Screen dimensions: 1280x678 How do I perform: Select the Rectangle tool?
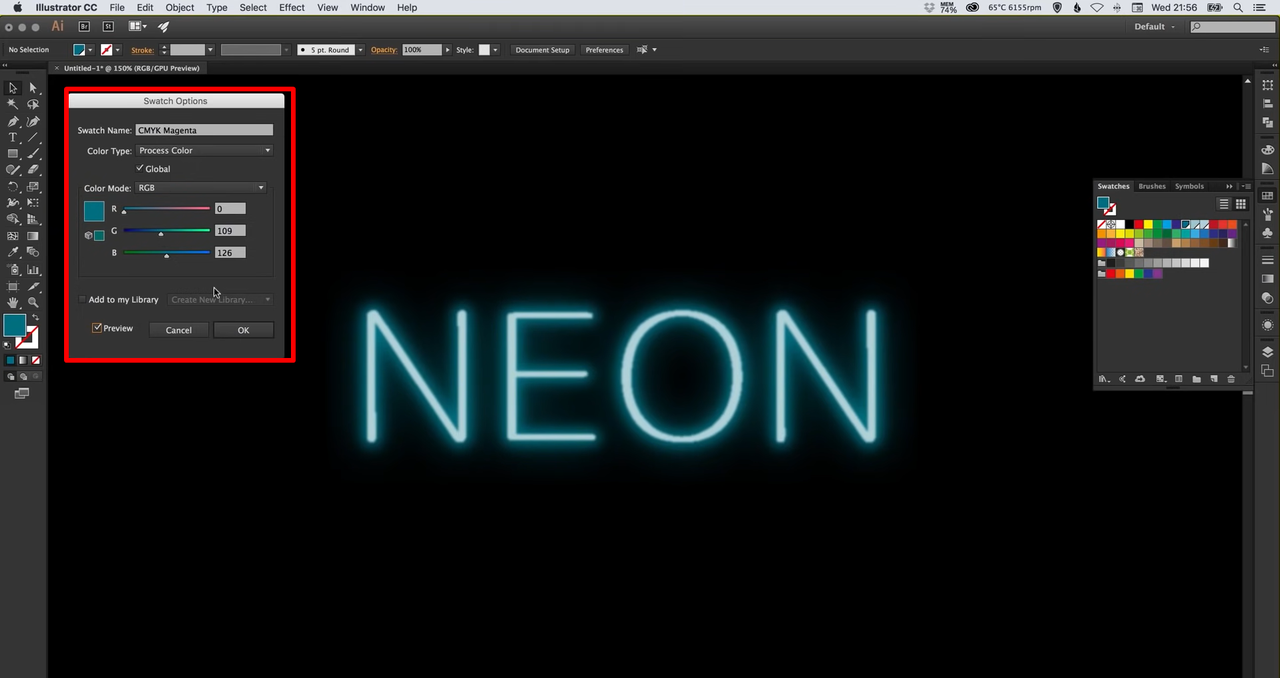click(x=13, y=154)
